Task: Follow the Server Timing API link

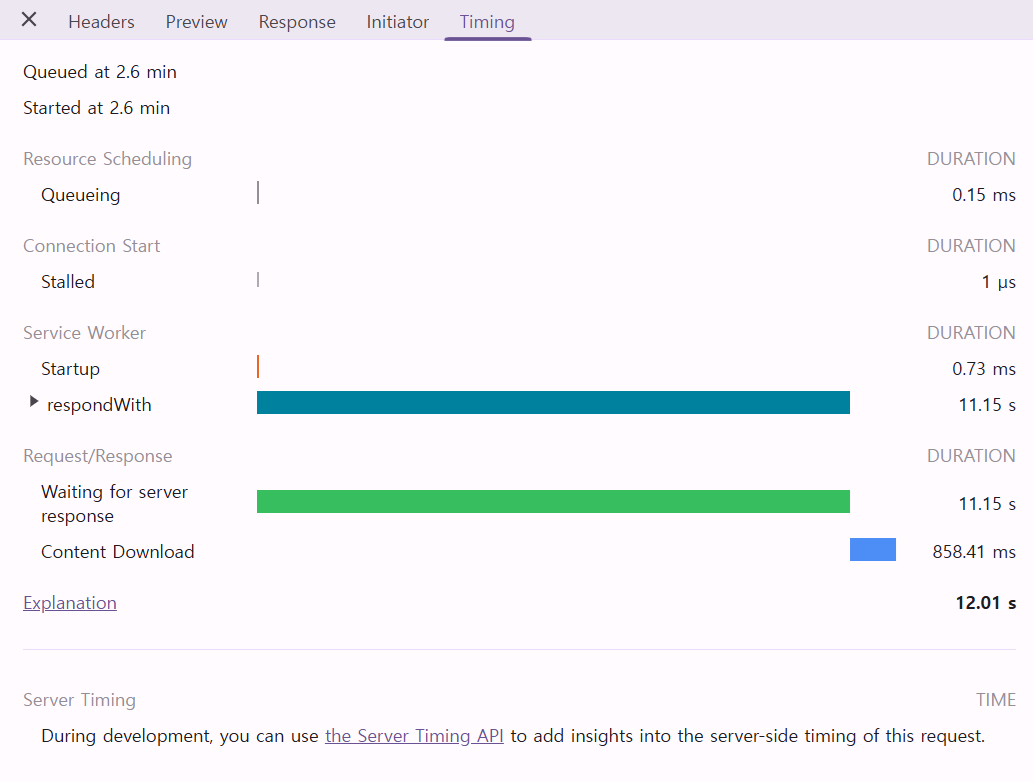Action: (x=414, y=736)
